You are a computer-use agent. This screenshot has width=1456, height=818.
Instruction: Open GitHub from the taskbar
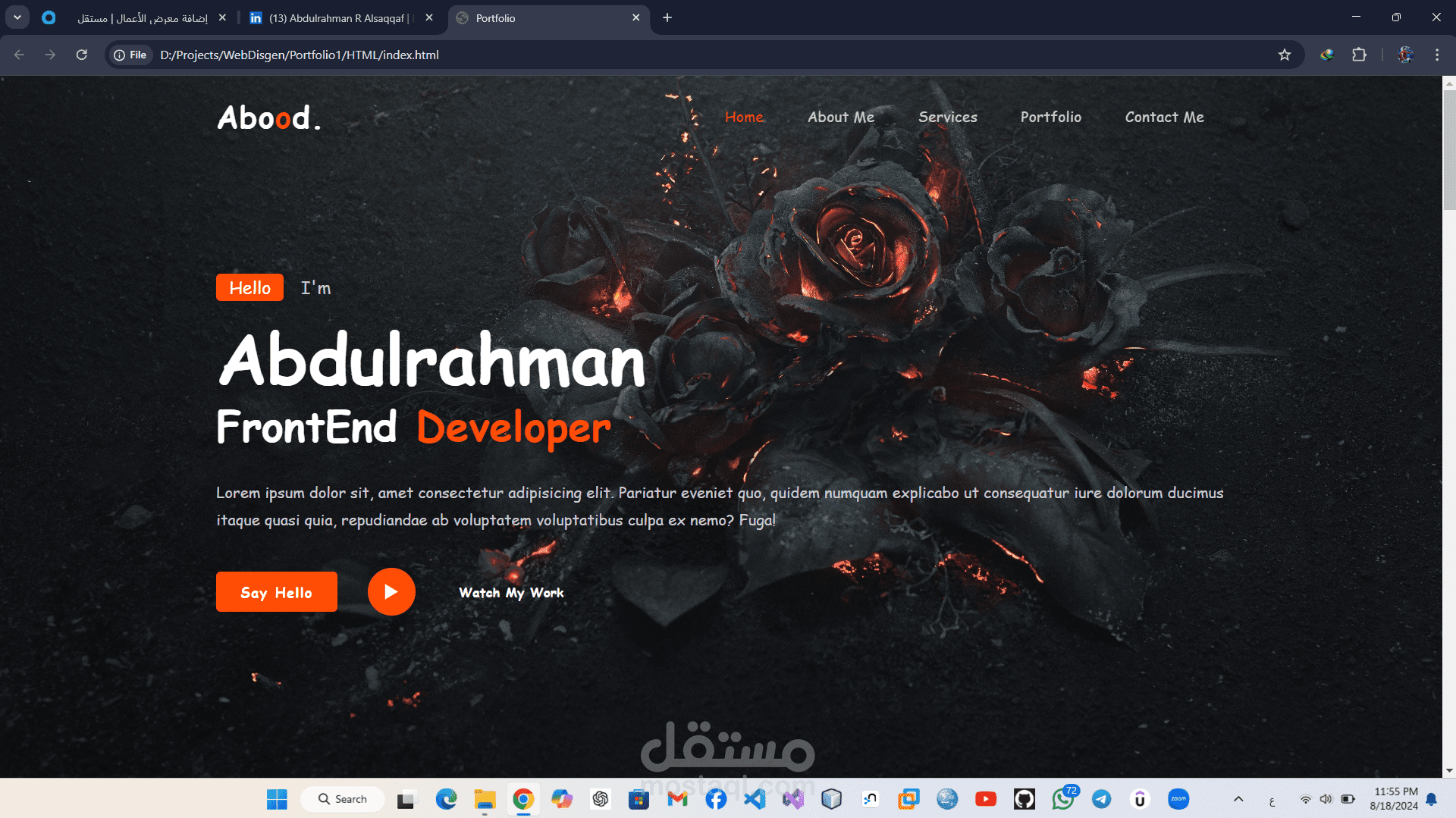[x=1025, y=799]
